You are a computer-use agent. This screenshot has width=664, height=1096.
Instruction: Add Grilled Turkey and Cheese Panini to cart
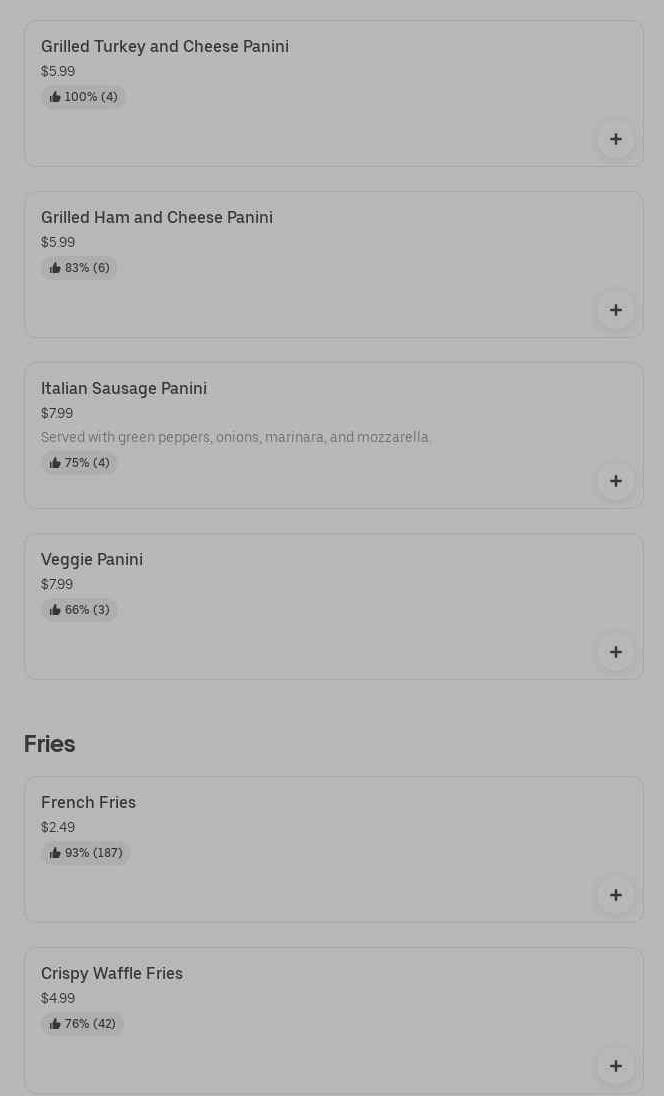pos(615,139)
